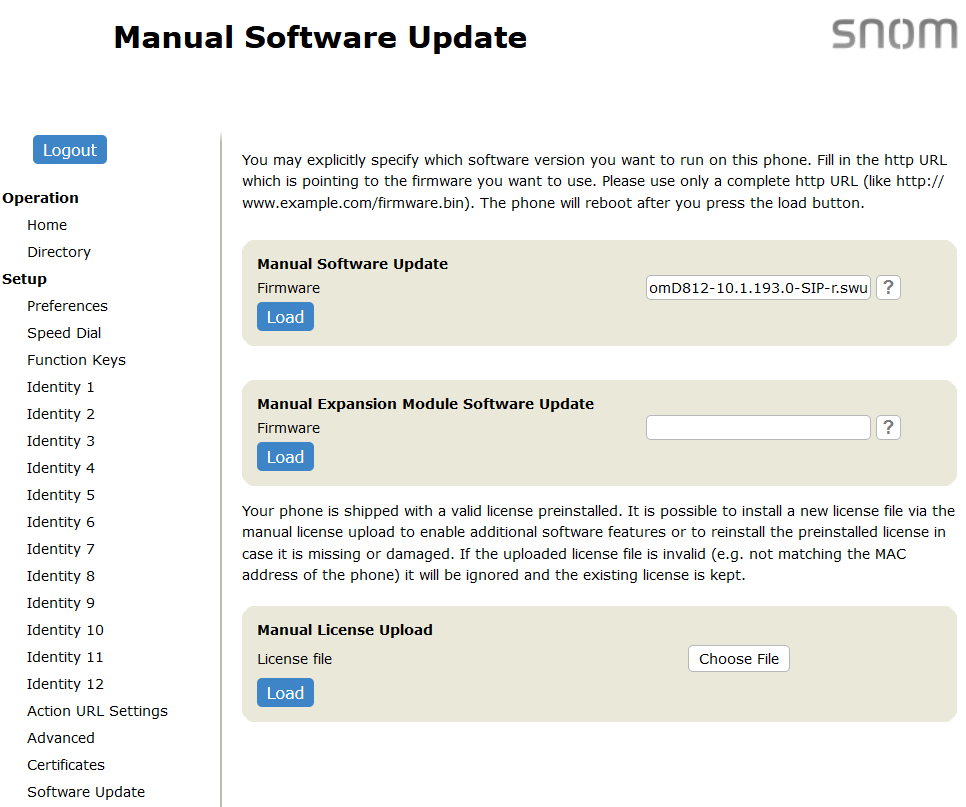Open the Directory menu item

pyautogui.click(x=59, y=252)
